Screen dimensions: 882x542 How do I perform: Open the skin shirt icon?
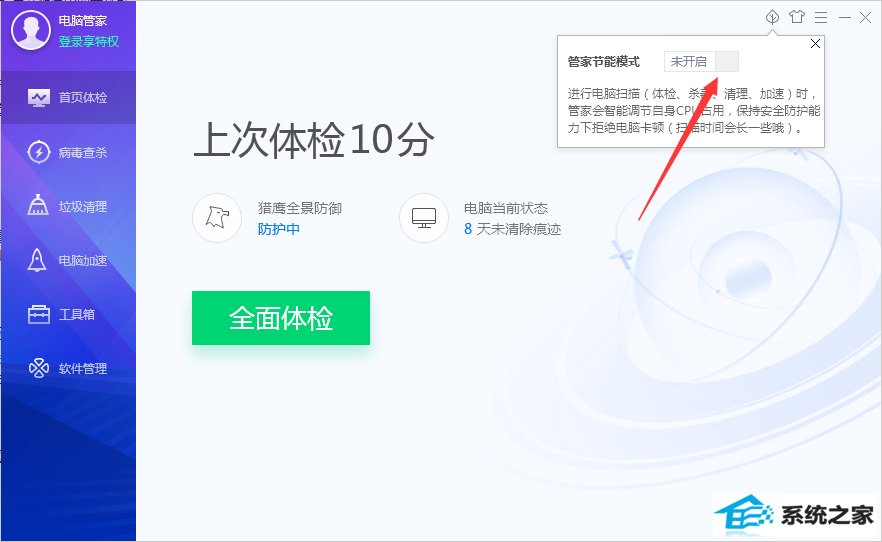pyautogui.click(x=796, y=17)
